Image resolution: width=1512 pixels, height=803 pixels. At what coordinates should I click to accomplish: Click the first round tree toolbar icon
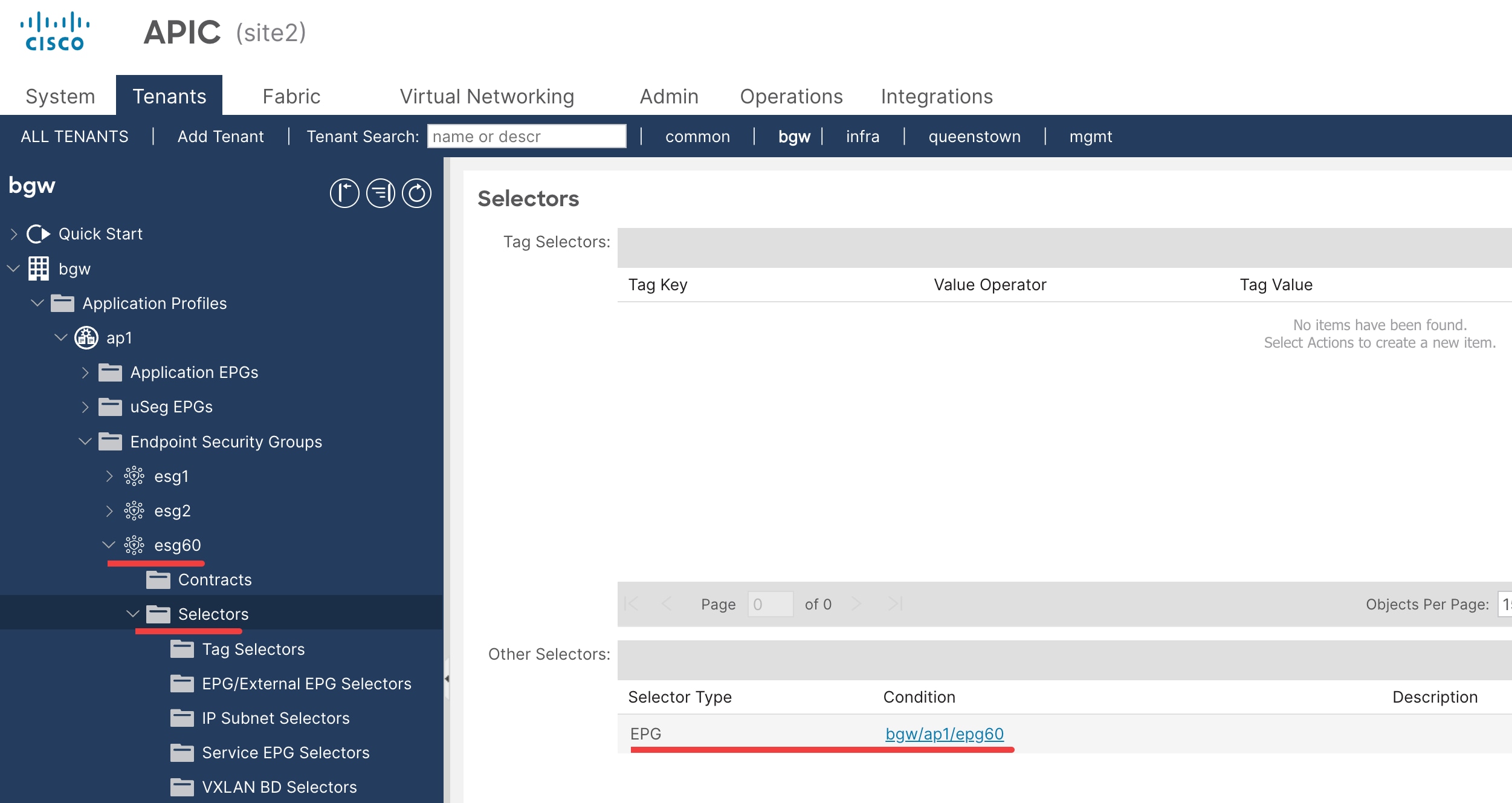[x=344, y=193]
